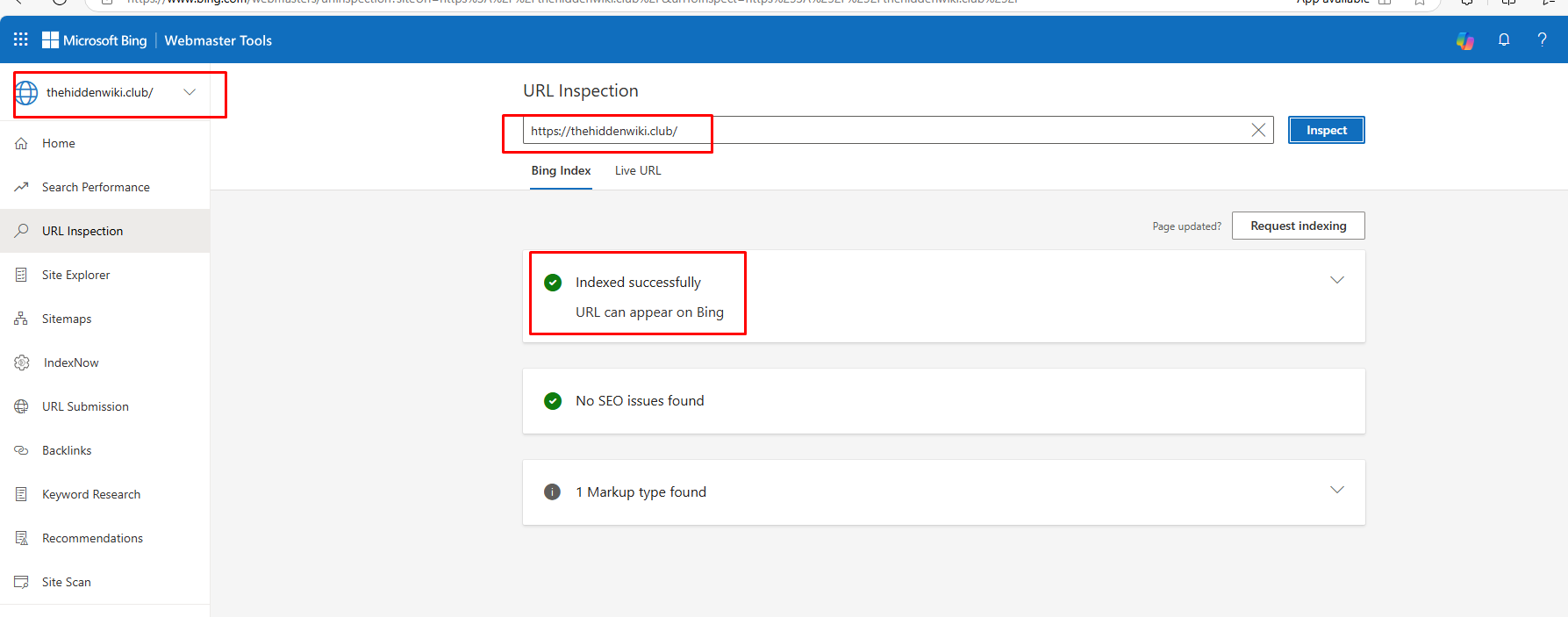Image resolution: width=1568 pixels, height=617 pixels.
Task: Click the URL Submission globe icon
Action: pyautogui.click(x=21, y=406)
